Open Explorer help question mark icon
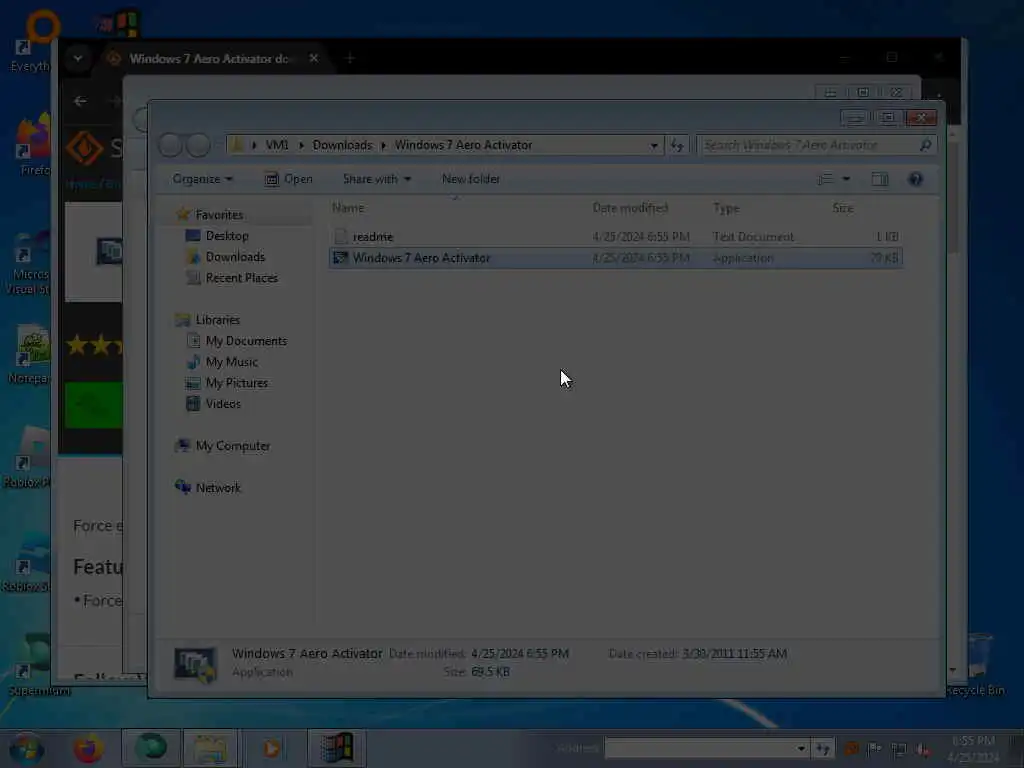The image size is (1024, 768). click(x=916, y=179)
